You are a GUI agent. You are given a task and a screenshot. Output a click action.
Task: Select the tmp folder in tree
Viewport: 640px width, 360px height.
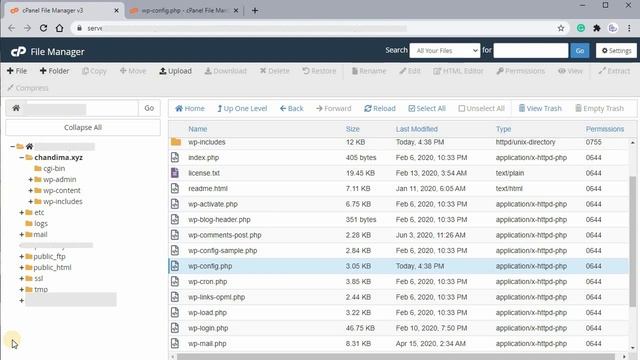point(41,289)
